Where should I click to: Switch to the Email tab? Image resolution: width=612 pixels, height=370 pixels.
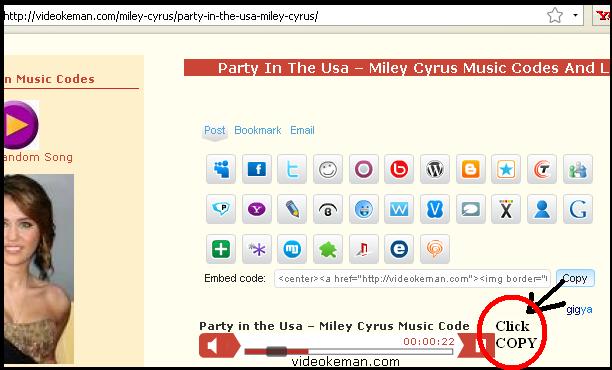click(302, 130)
